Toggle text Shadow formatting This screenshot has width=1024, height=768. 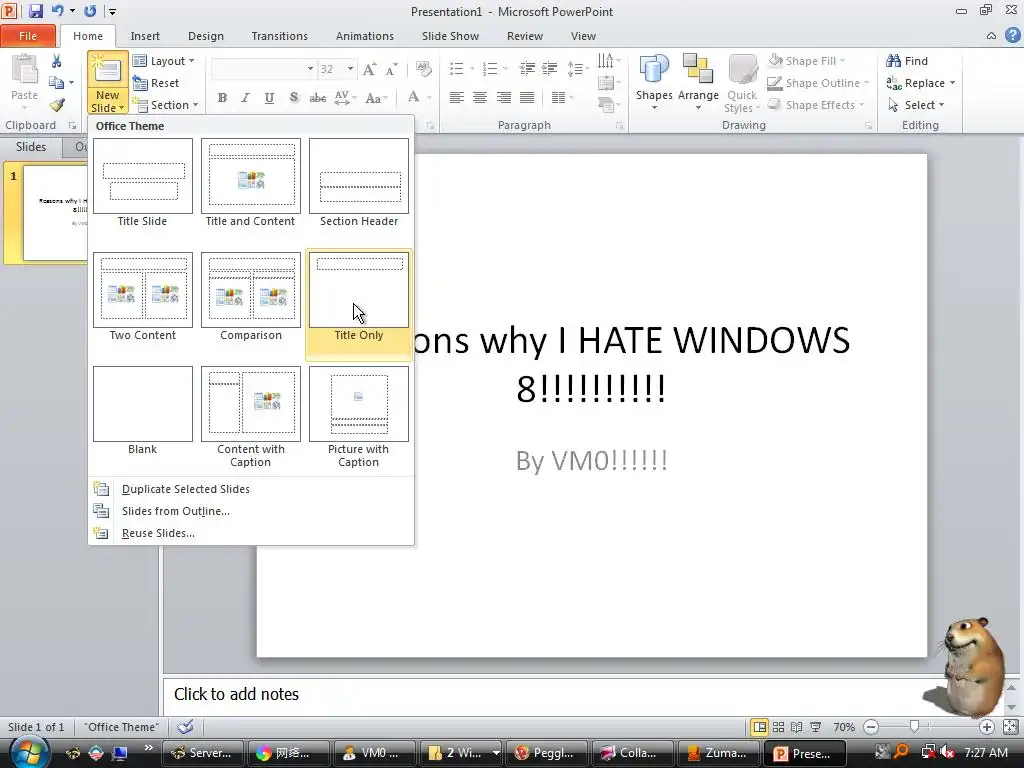click(x=293, y=98)
